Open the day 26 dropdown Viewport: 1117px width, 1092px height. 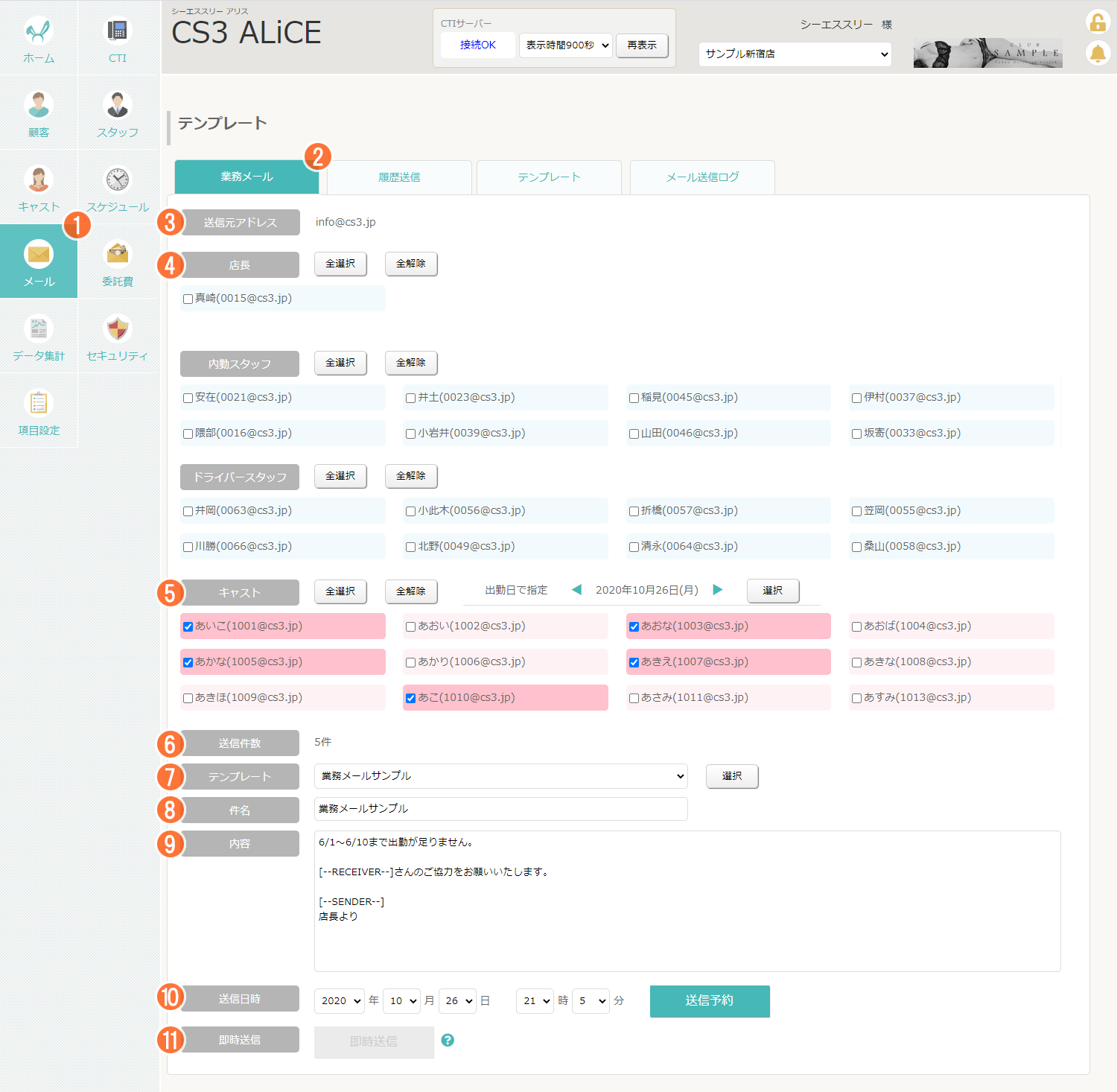[457, 1000]
